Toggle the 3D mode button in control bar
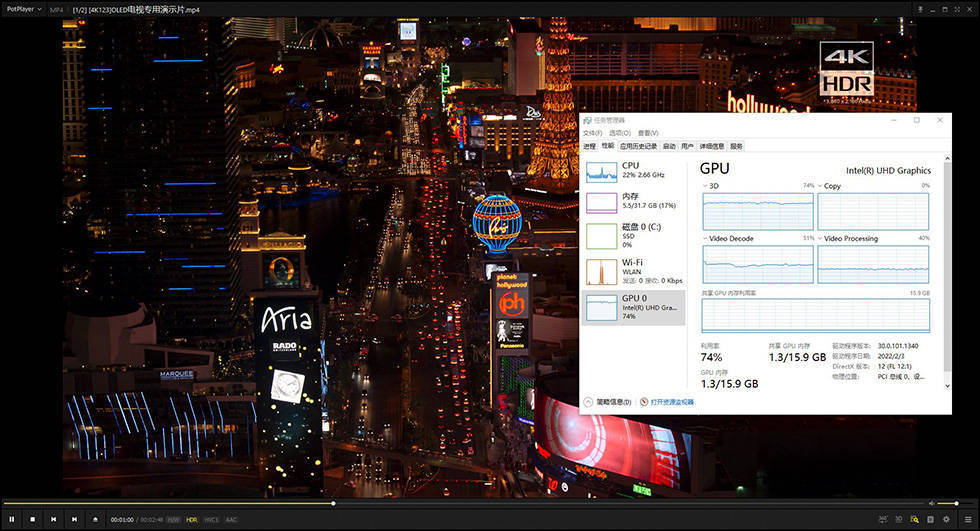980x531 pixels. point(898,519)
